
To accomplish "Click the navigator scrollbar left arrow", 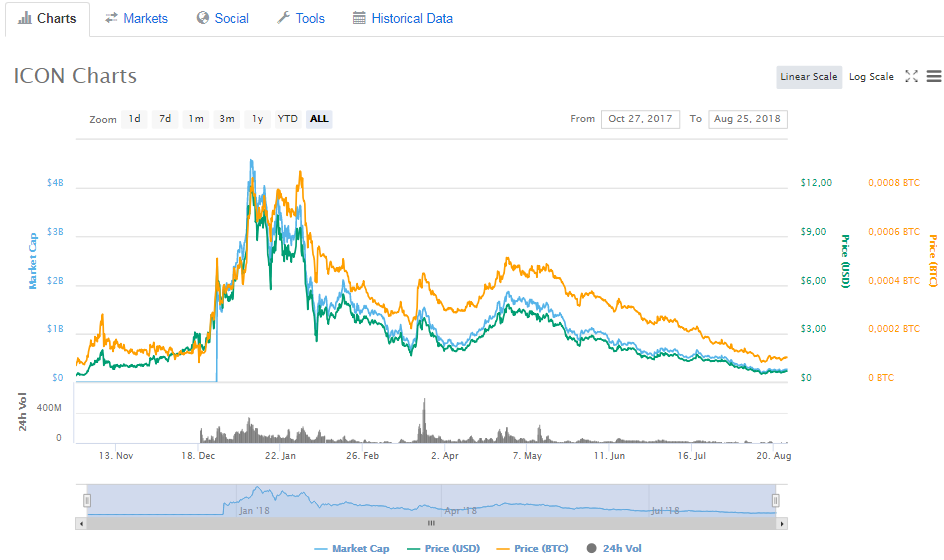I will [x=81, y=524].
